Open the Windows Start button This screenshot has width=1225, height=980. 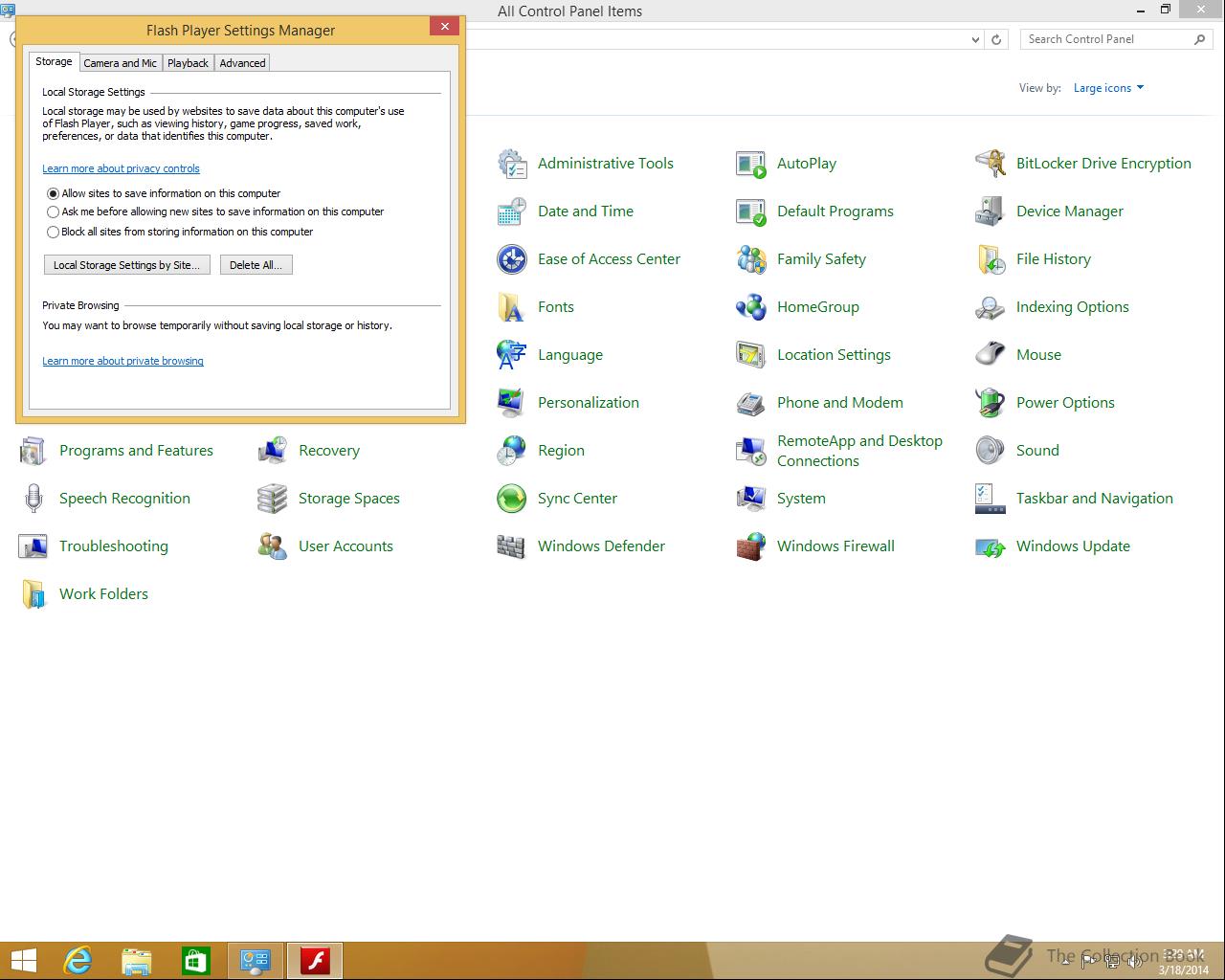[x=24, y=961]
